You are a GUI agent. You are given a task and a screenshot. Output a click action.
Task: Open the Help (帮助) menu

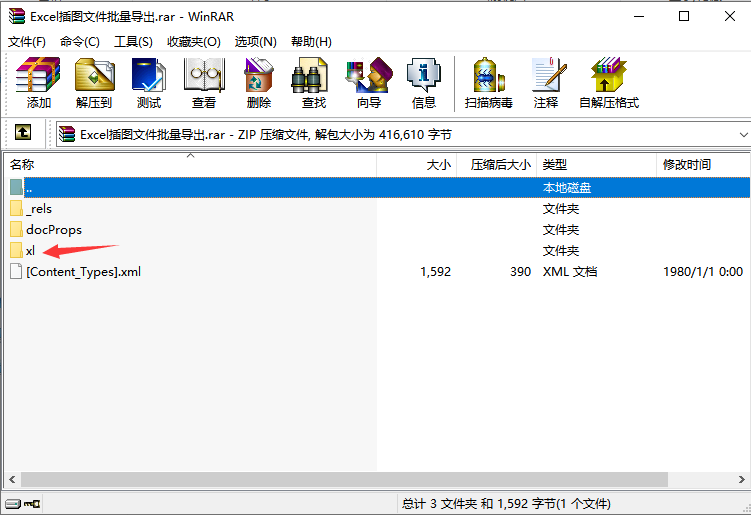[x=311, y=42]
